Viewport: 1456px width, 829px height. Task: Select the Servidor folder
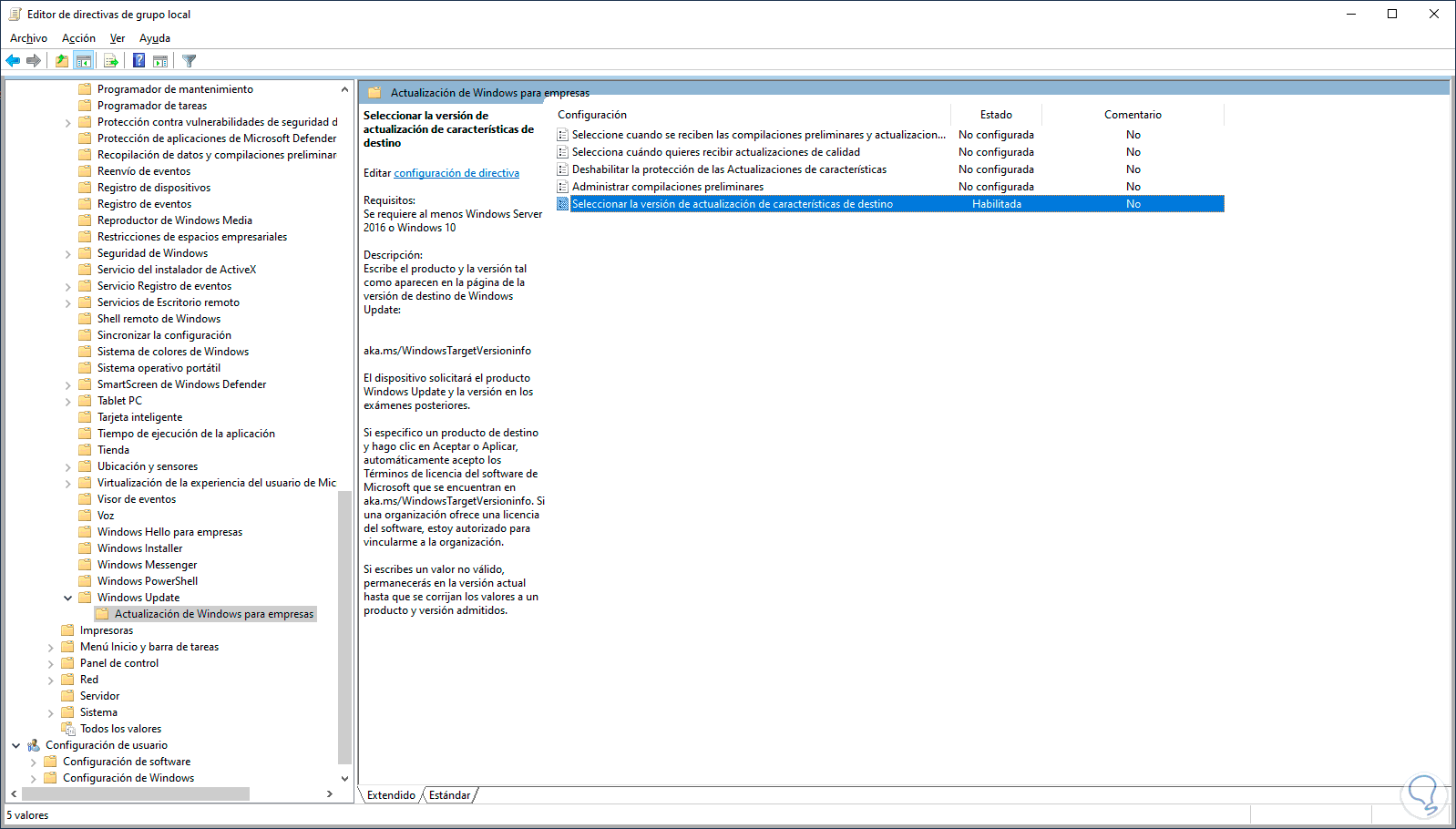(x=100, y=696)
